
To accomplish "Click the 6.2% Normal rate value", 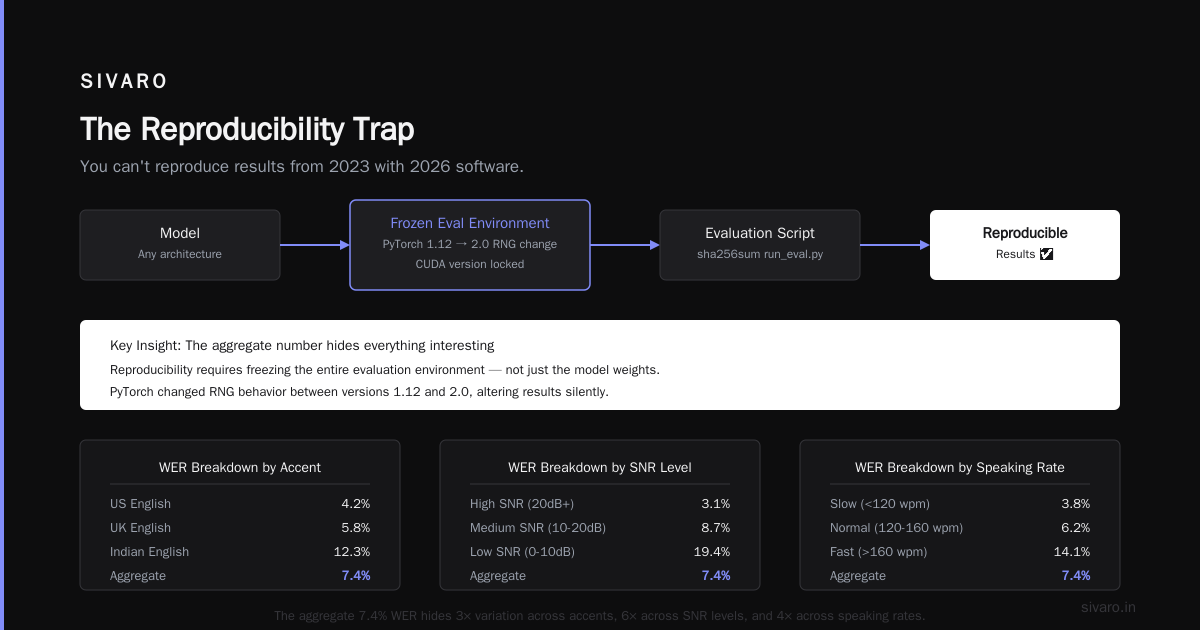I will tap(1076, 528).
